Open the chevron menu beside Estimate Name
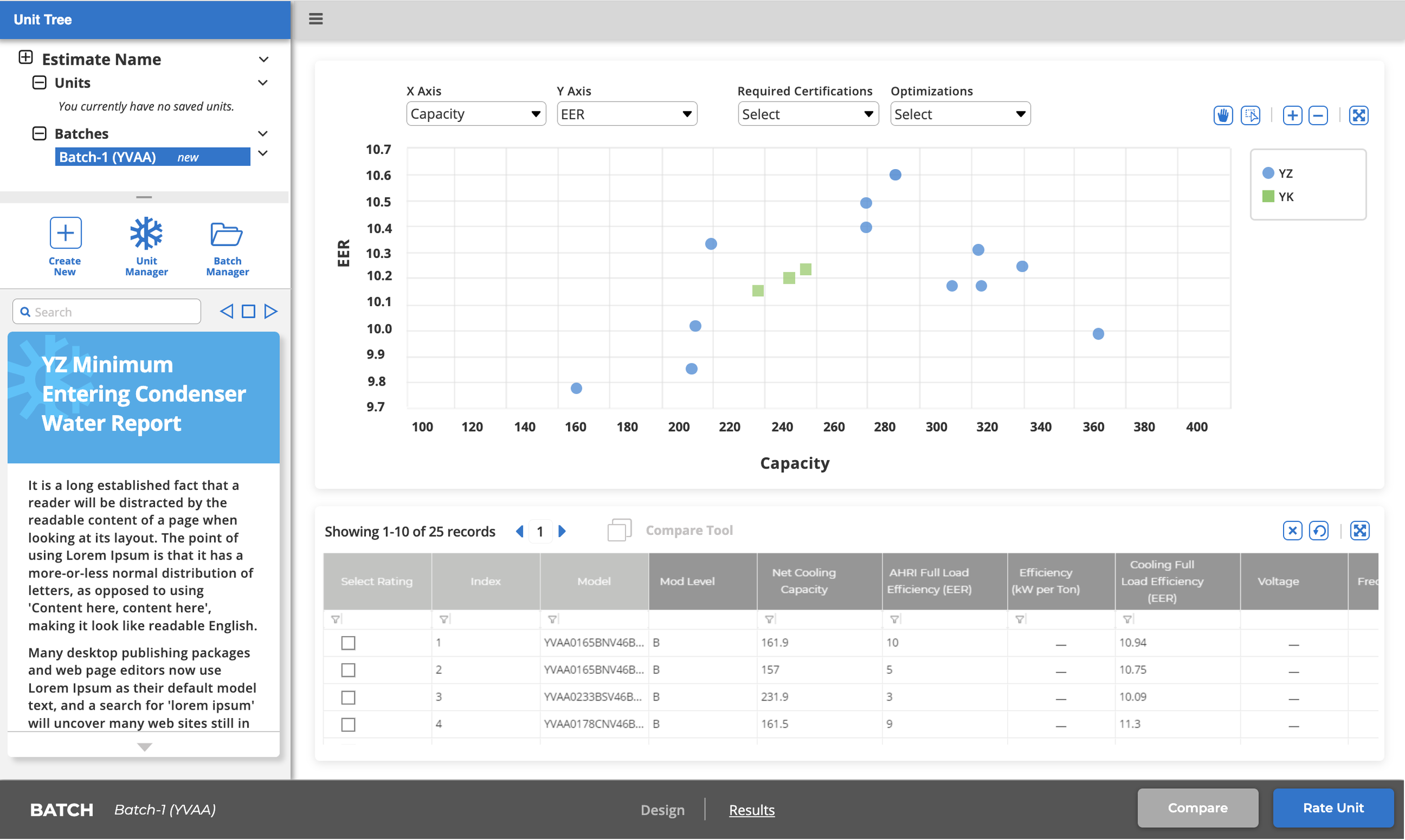This screenshot has height=840, width=1405. point(263,60)
